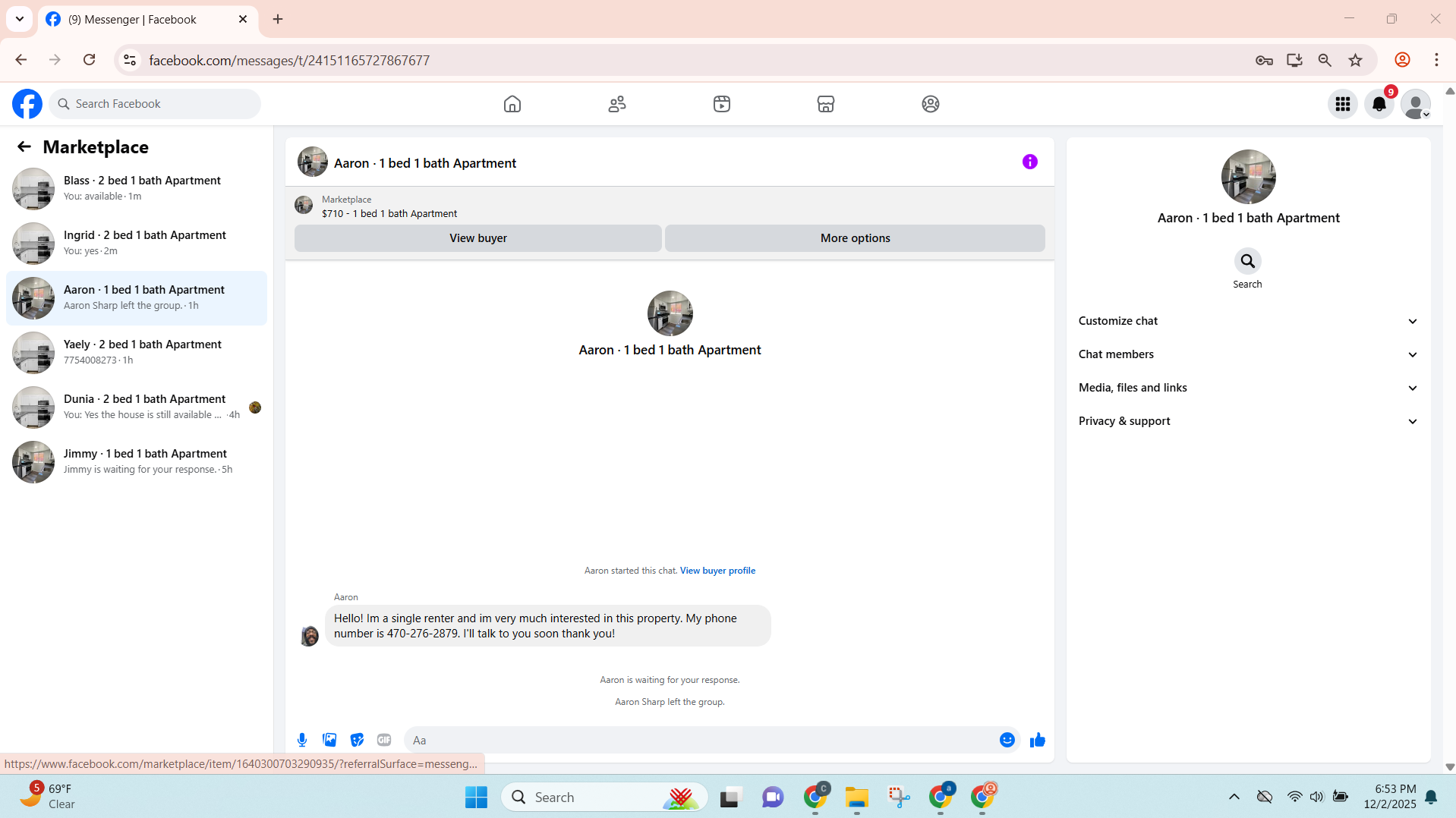The height and width of the screenshot is (818, 1456).
Task: Open the Friends icon in top navigation
Action: [617, 104]
